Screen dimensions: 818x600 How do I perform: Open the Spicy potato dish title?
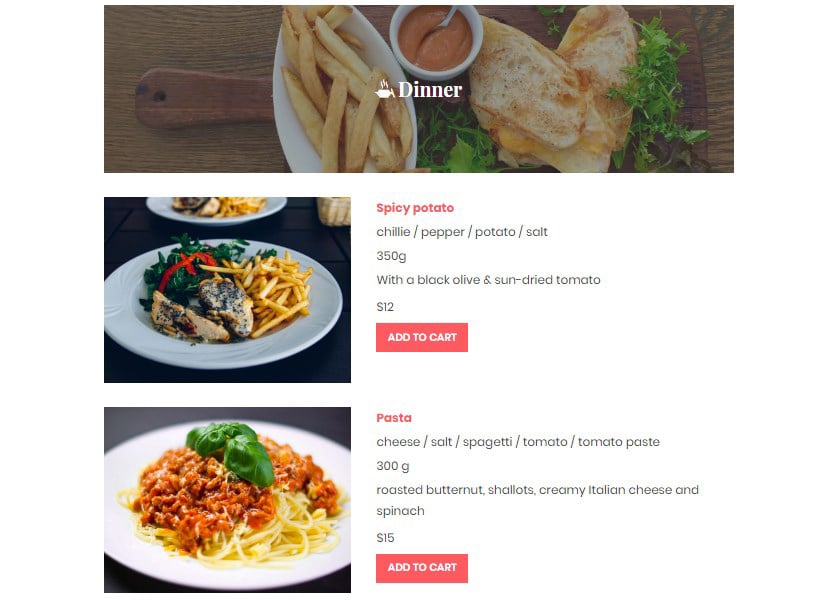(415, 208)
